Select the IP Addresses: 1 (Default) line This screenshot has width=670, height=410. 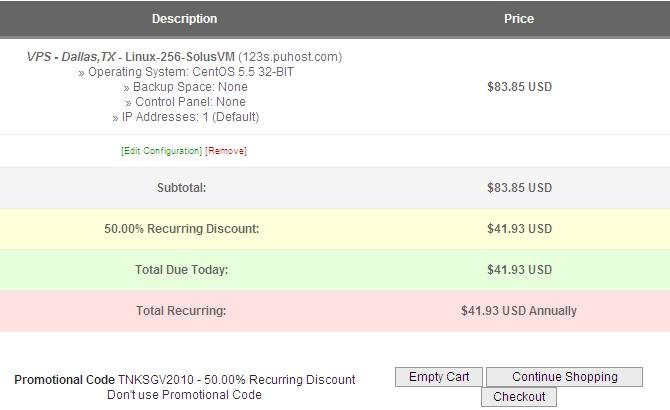(x=185, y=117)
